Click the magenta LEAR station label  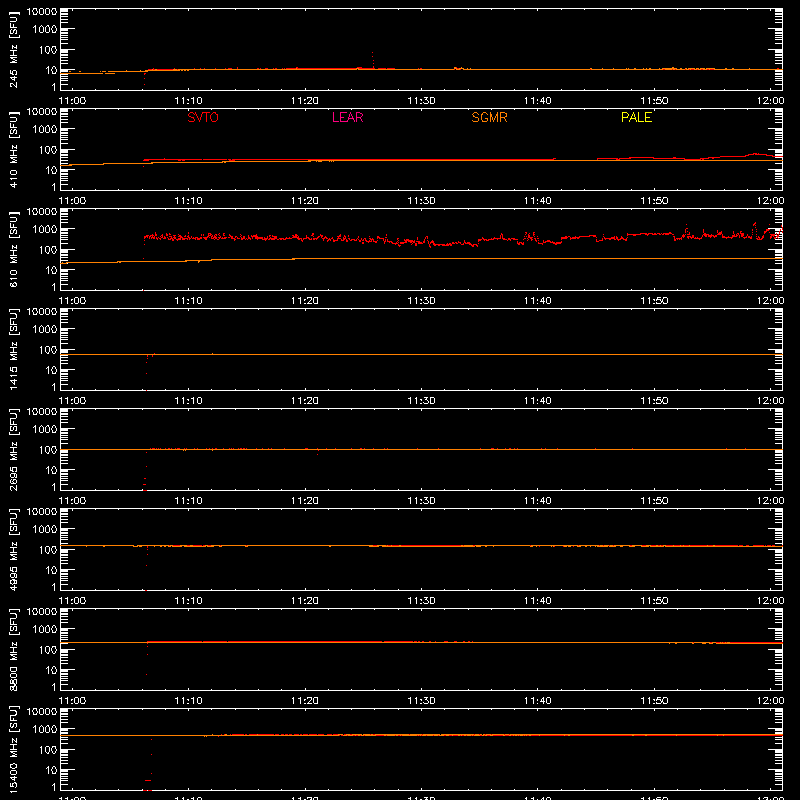[347, 117]
